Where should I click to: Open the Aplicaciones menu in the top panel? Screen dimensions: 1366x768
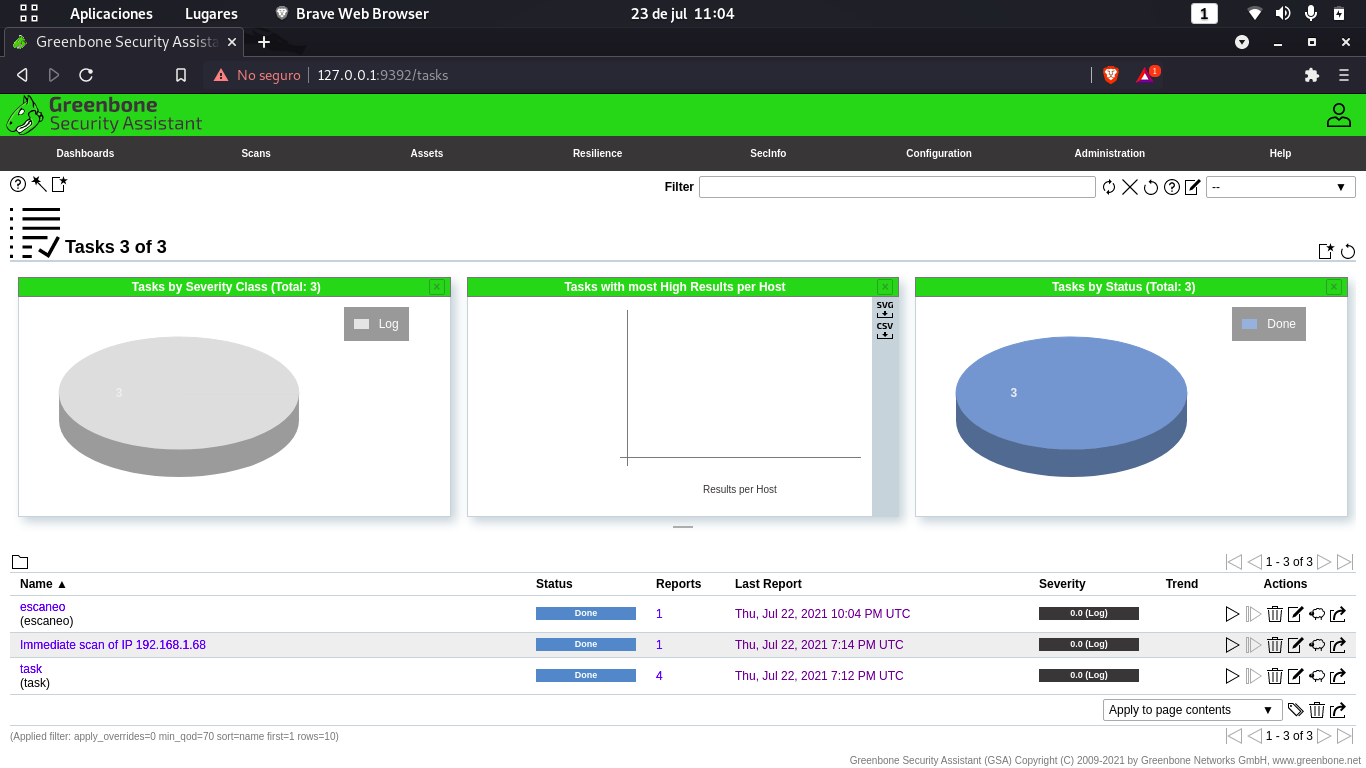tap(111, 14)
